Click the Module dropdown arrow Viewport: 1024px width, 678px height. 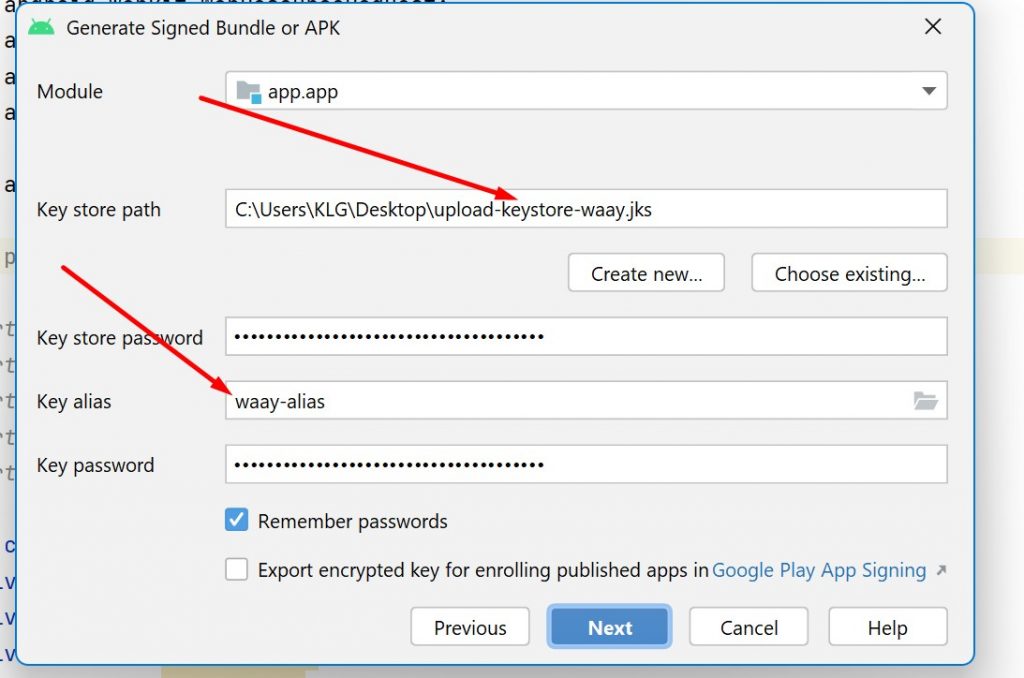click(928, 92)
